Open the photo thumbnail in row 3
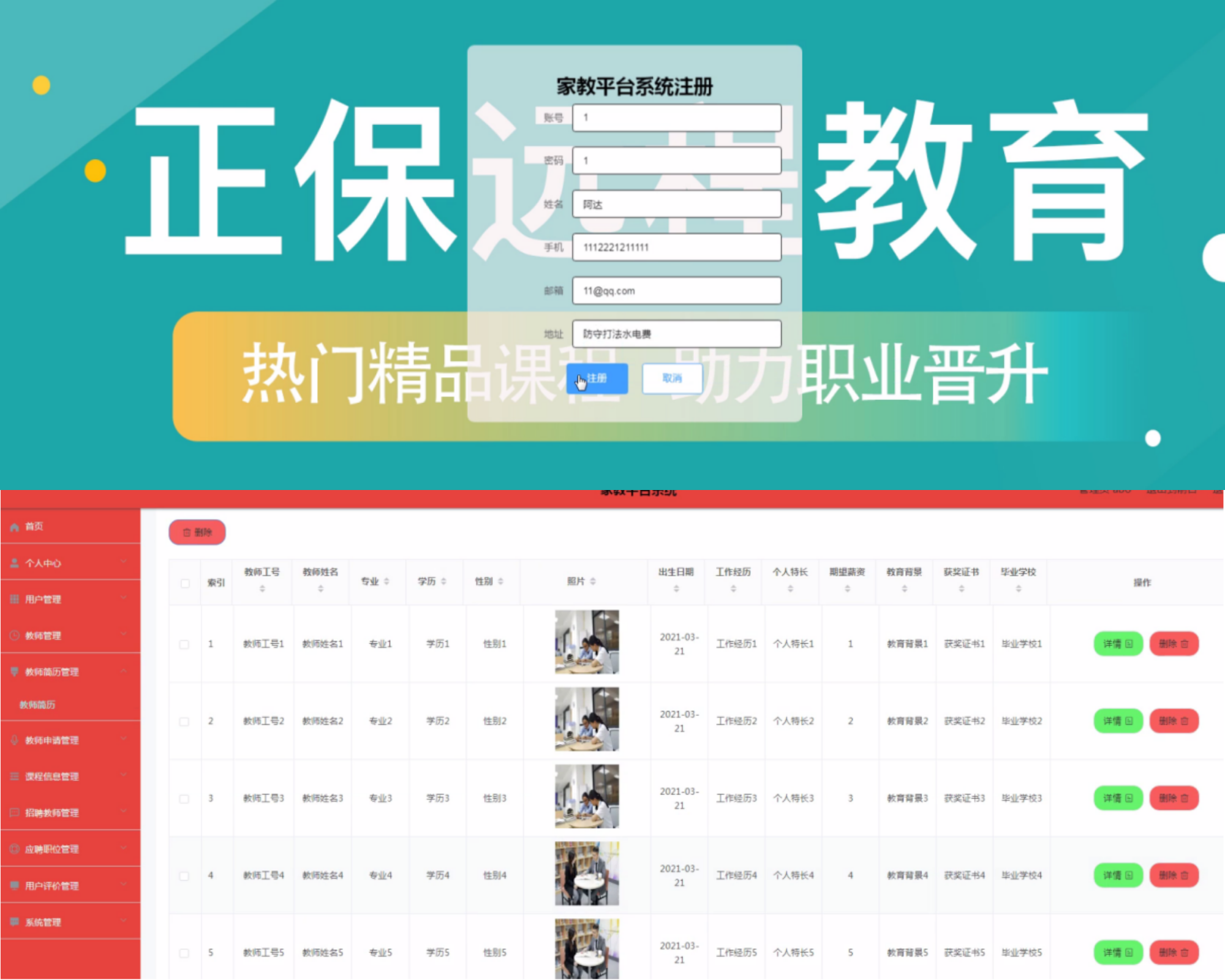Viewport: 1225px width, 980px height. pyautogui.click(x=587, y=796)
